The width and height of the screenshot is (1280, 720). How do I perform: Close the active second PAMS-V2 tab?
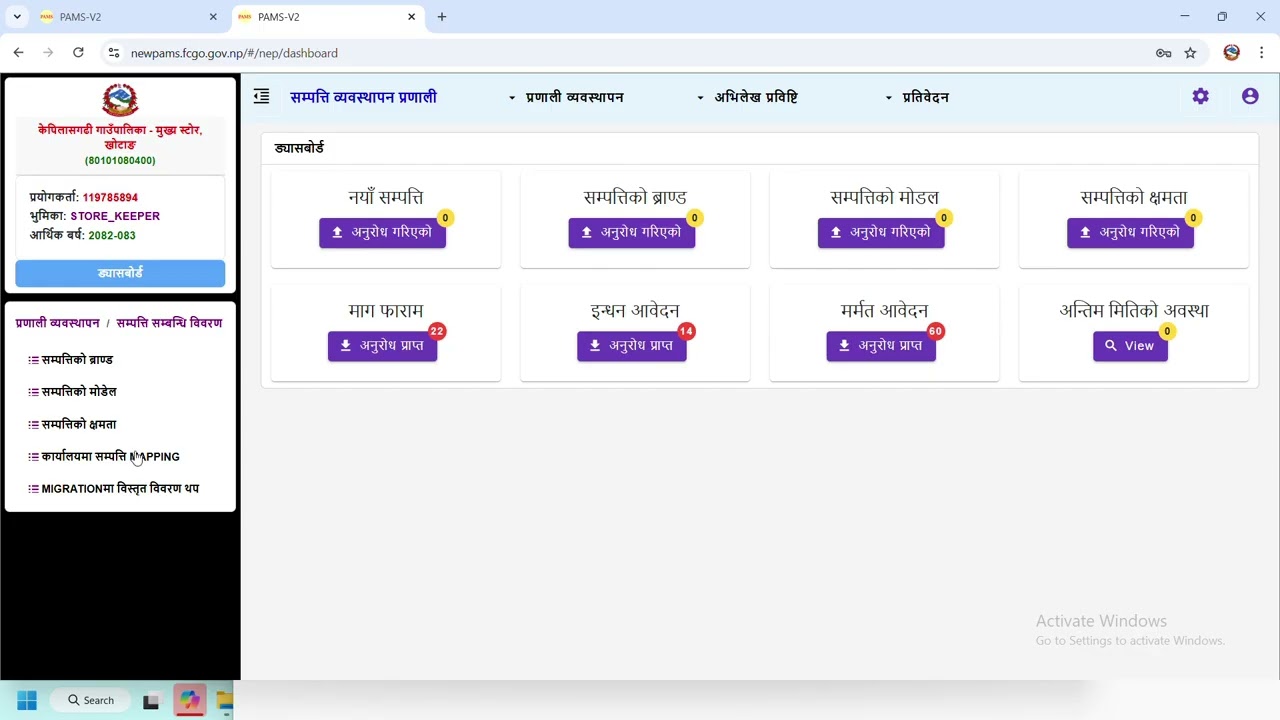[411, 17]
